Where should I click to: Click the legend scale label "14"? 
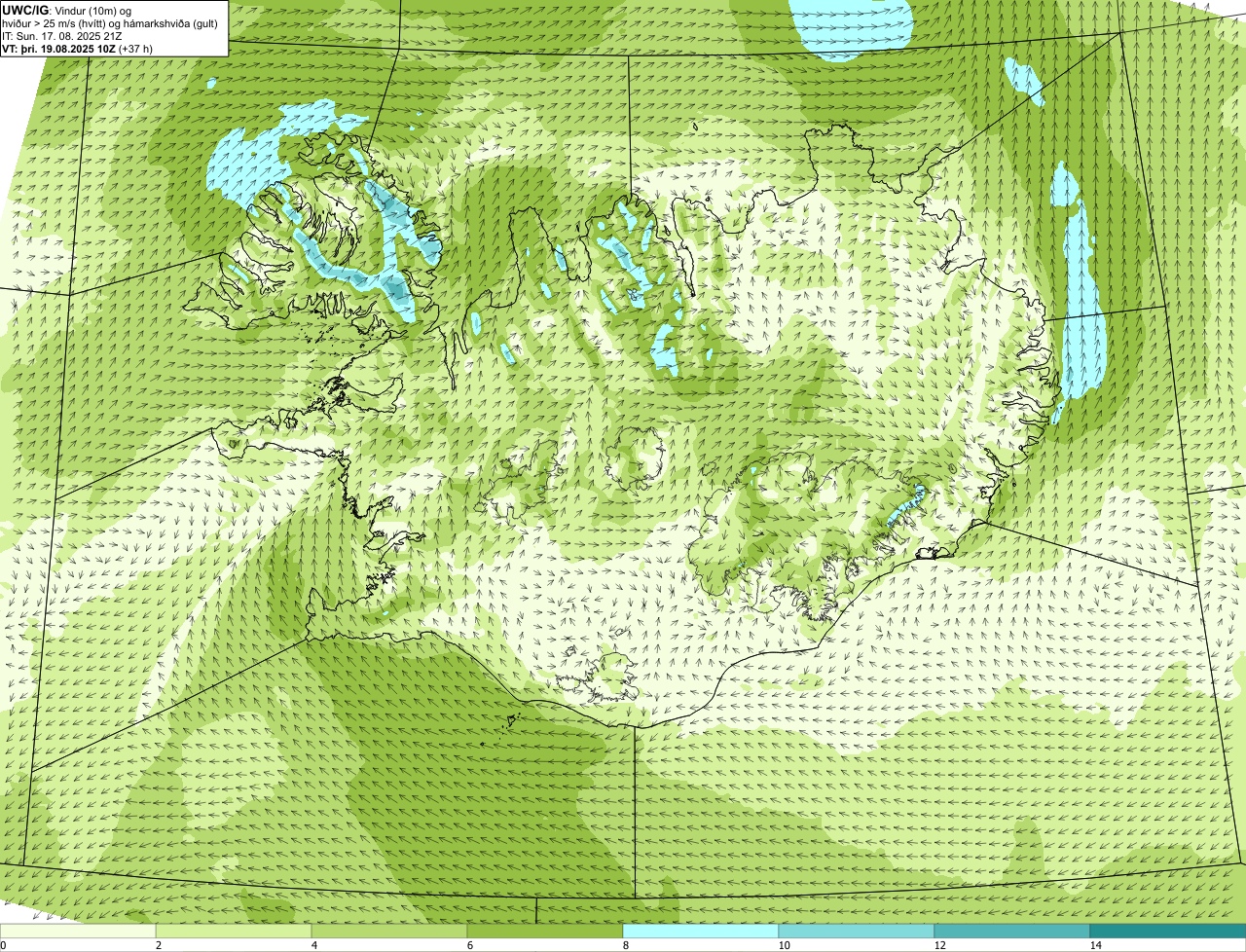pyautogui.click(x=1095, y=945)
